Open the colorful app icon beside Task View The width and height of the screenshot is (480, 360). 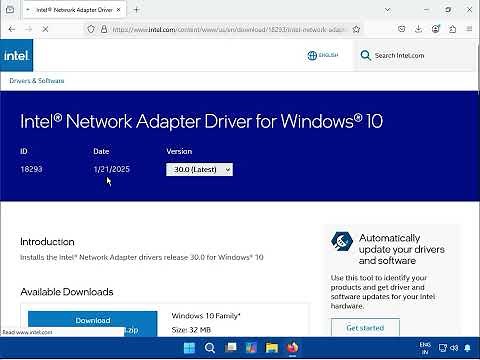[x=251, y=348]
